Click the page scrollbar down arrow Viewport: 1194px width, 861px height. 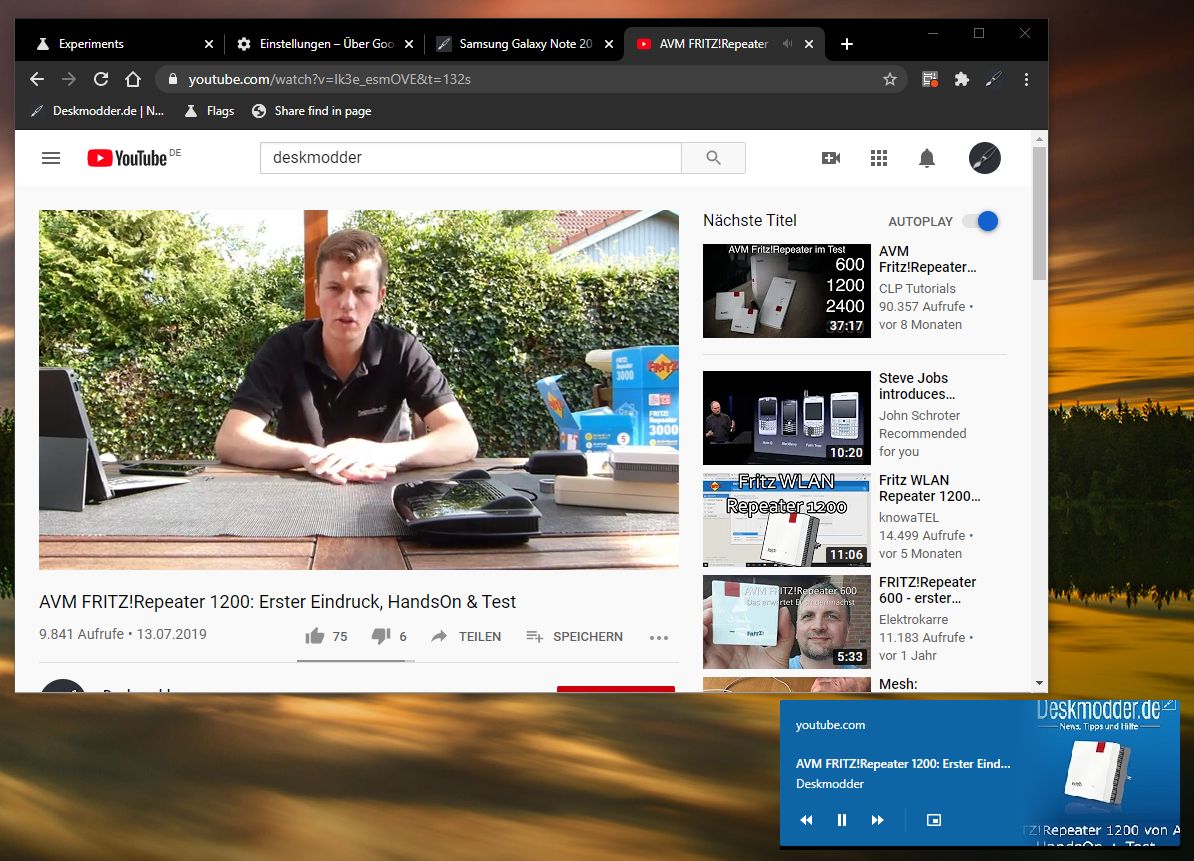click(x=1039, y=684)
